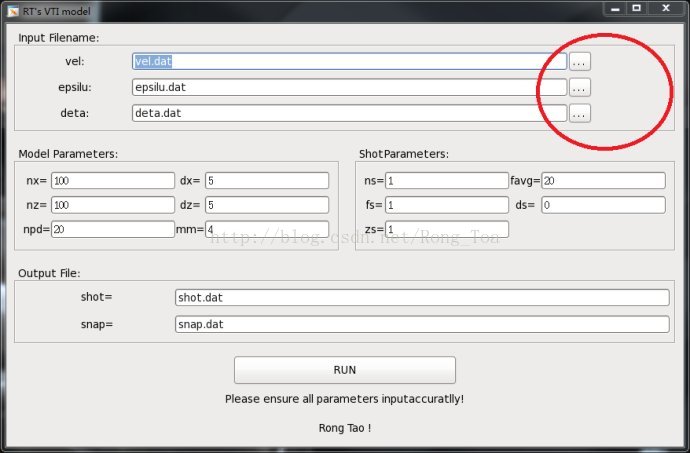This screenshot has width=690, height=453.
Task: Click the 'epsilu:' label
Action: coord(75,87)
